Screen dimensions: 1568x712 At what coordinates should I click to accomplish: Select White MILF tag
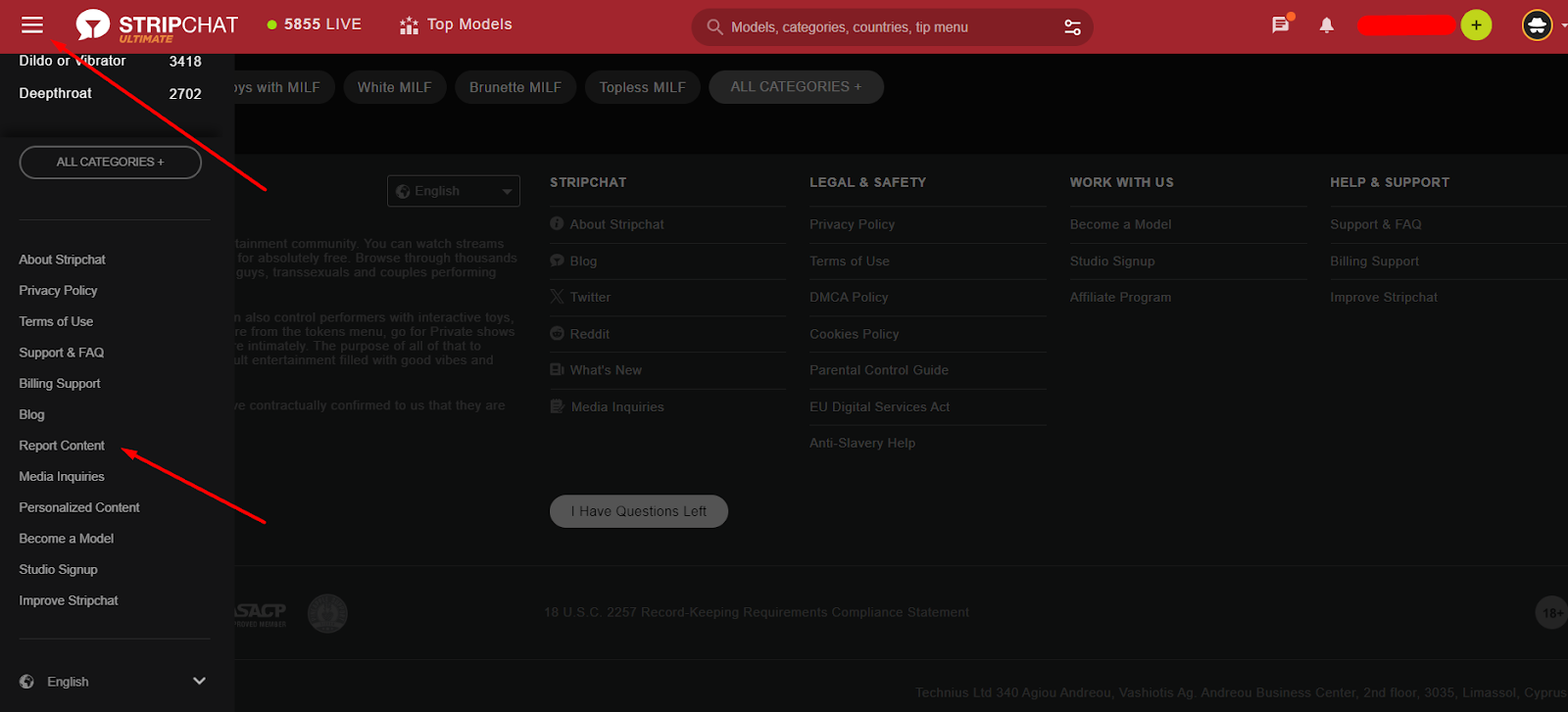pos(395,87)
